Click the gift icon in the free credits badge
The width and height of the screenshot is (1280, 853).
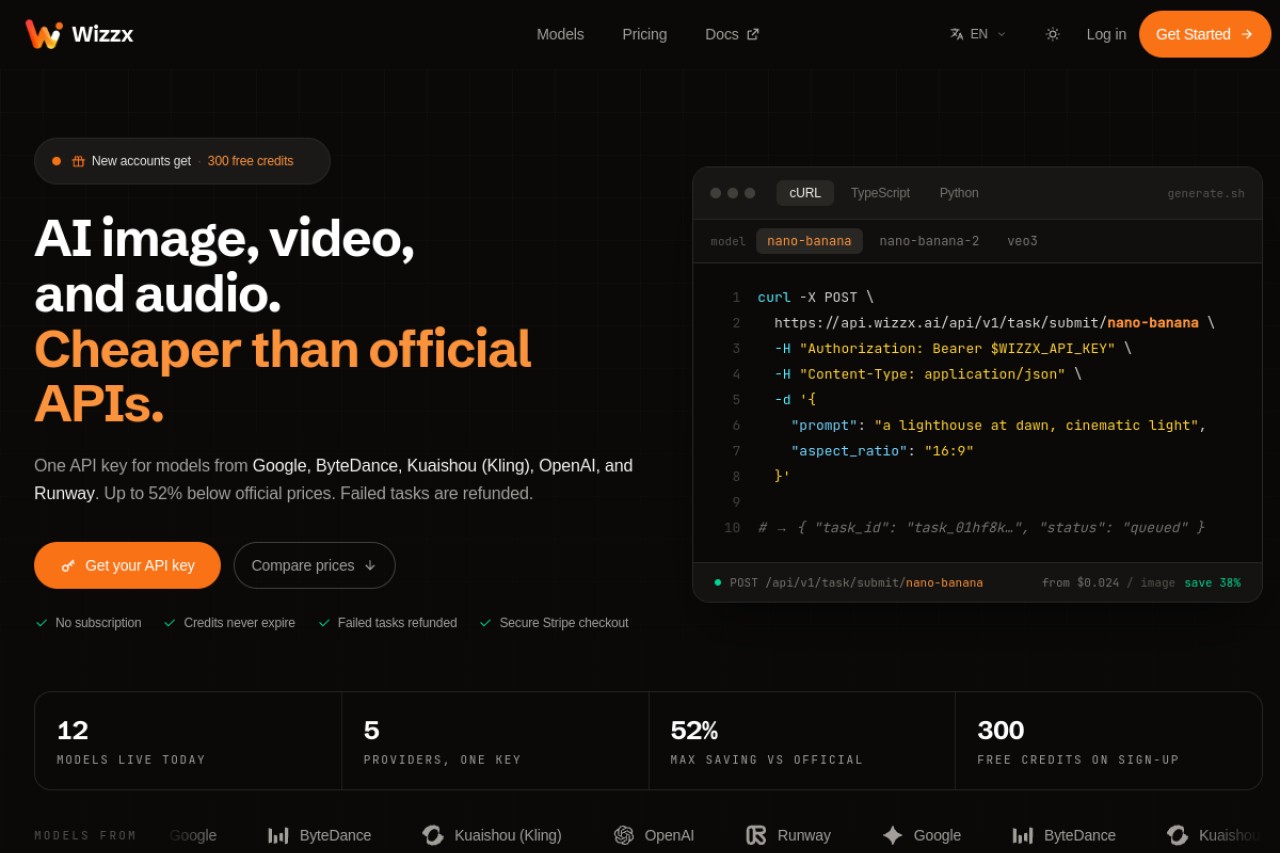[78, 161]
